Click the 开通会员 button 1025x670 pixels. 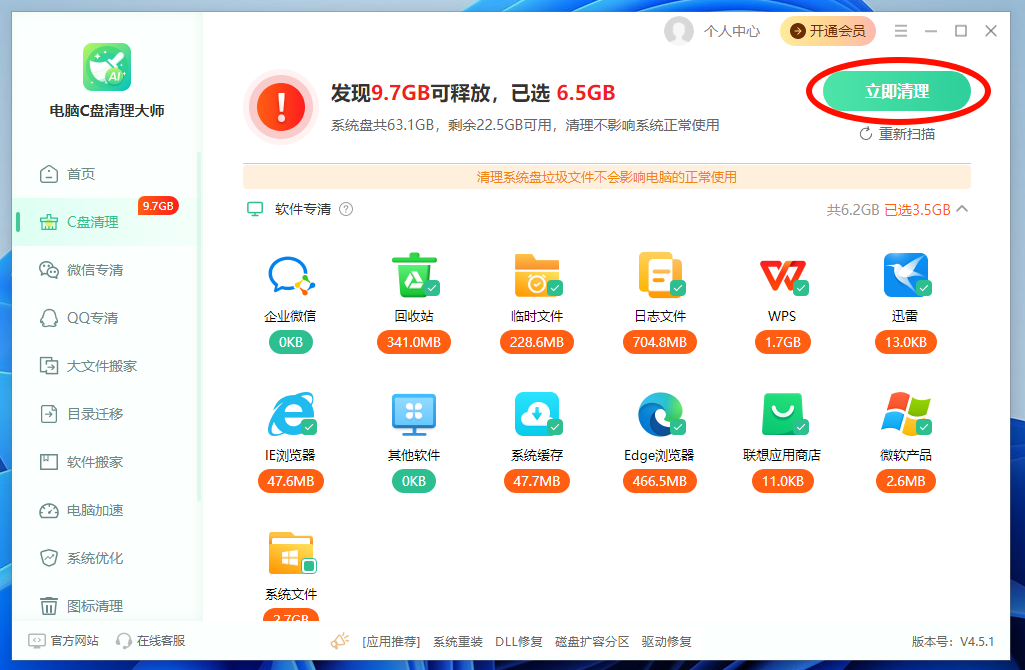coord(828,31)
